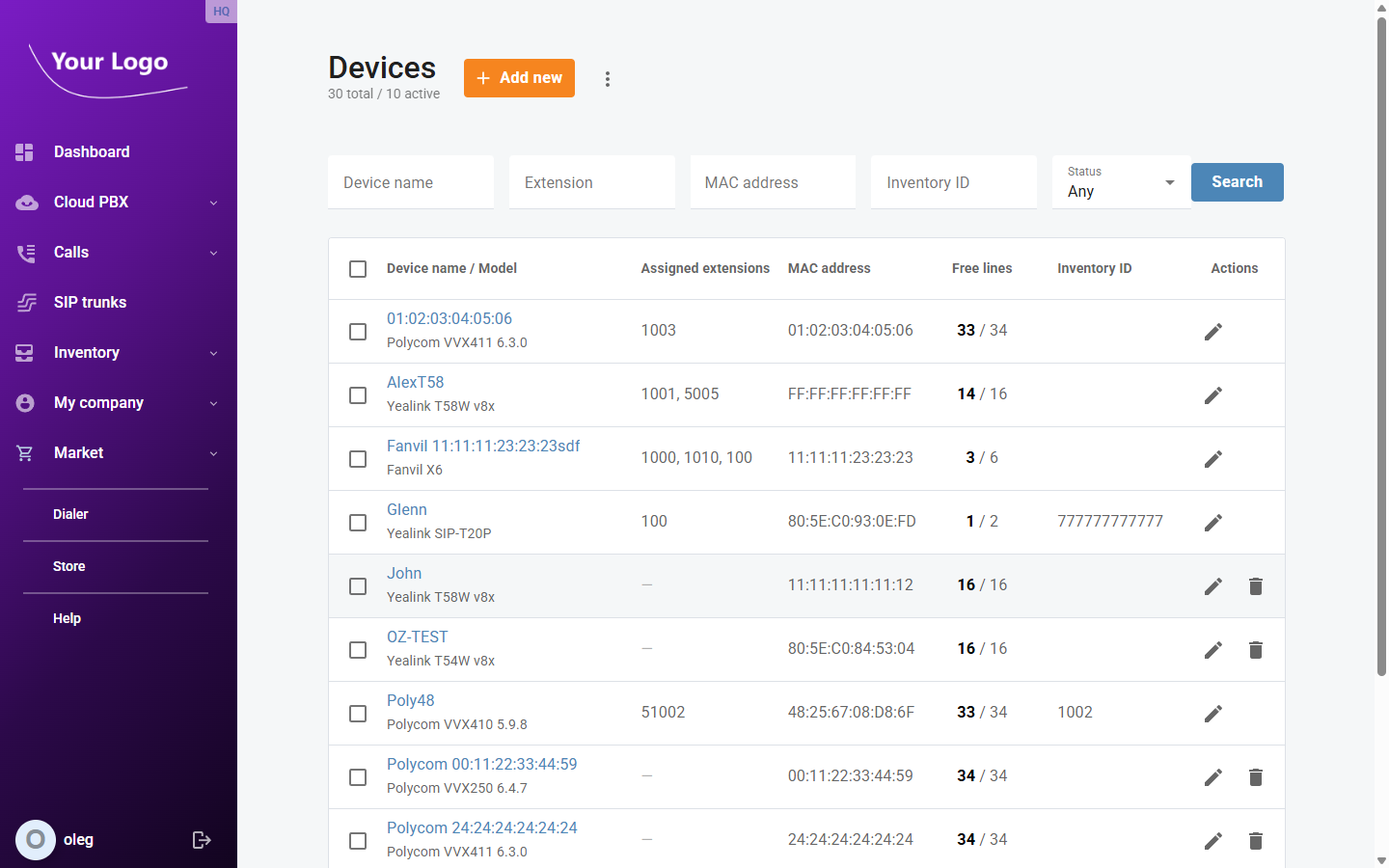The image size is (1389, 868).
Task: Delete the John device using trash icon
Action: (1255, 585)
